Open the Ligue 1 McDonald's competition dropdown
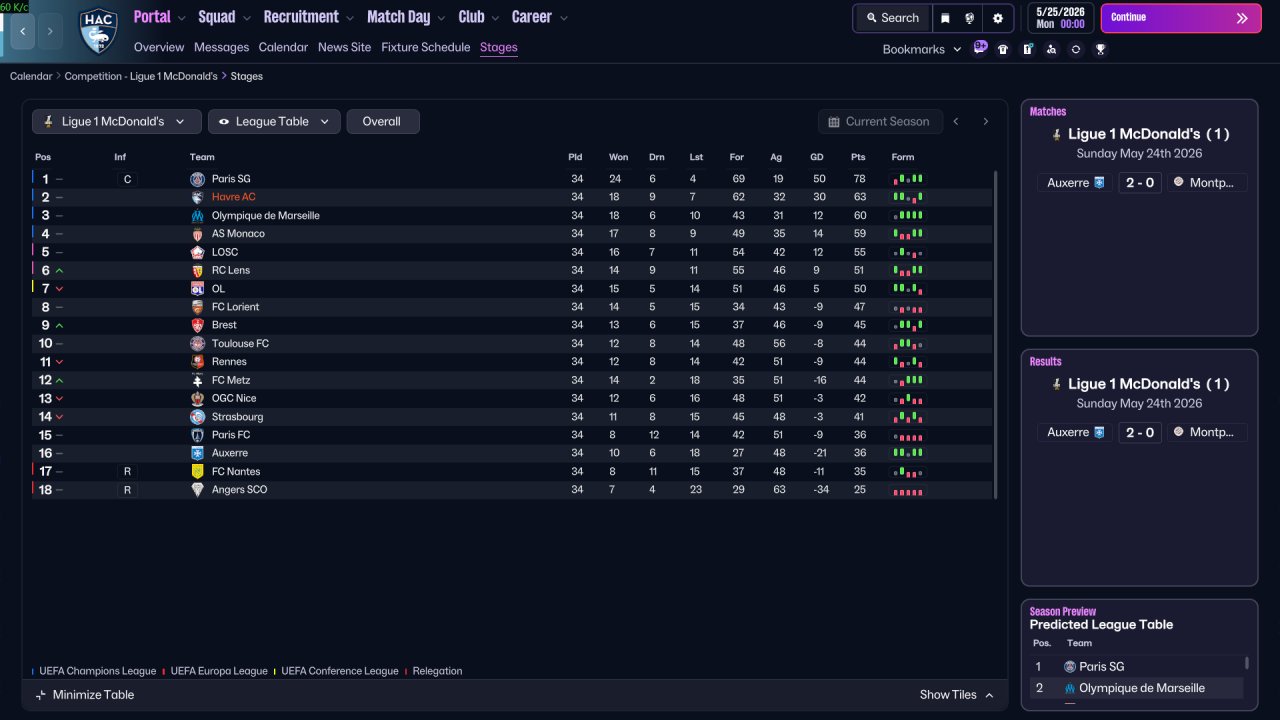The height and width of the screenshot is (720, 1280). [x=117, y=121]
